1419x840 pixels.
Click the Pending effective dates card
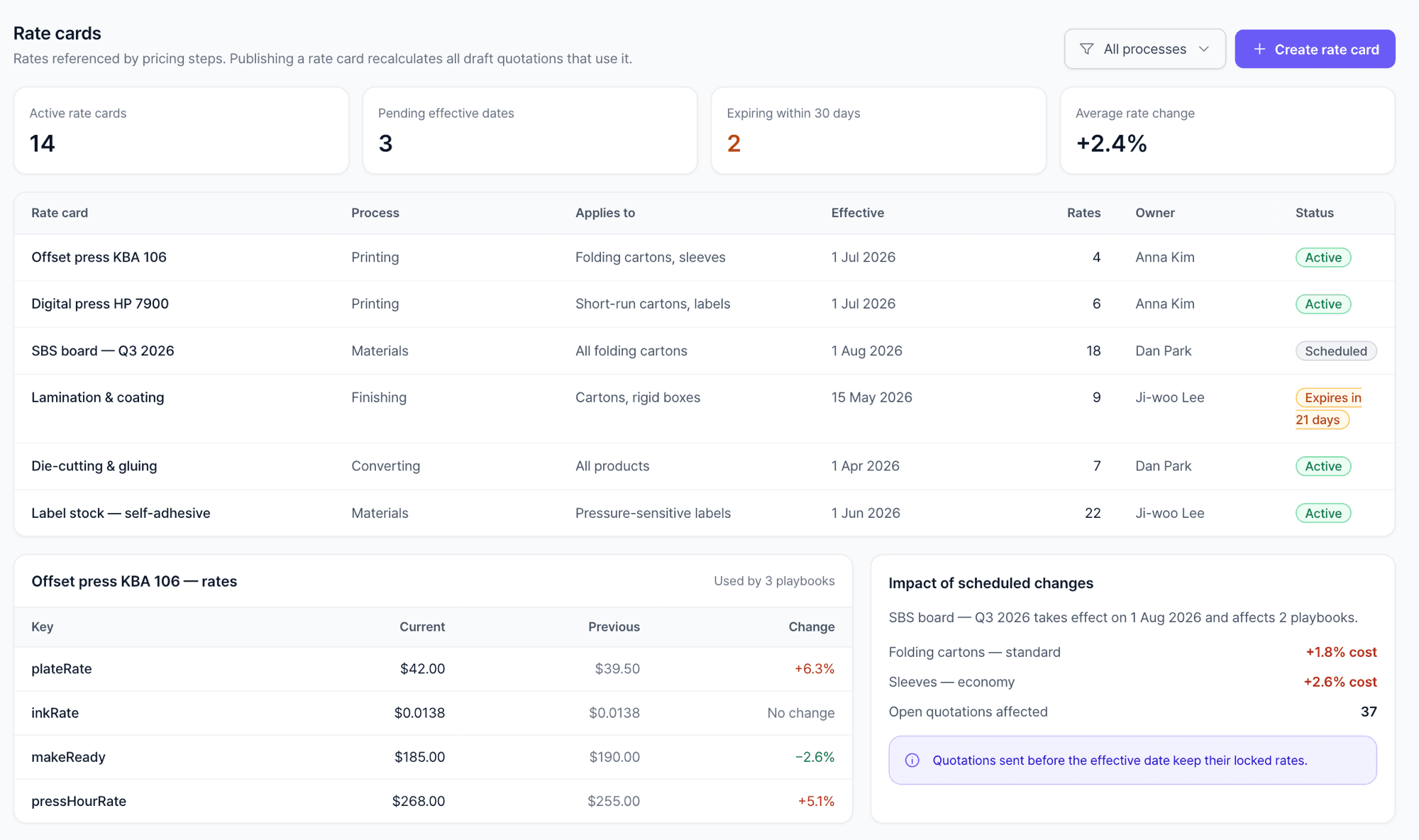530,131
